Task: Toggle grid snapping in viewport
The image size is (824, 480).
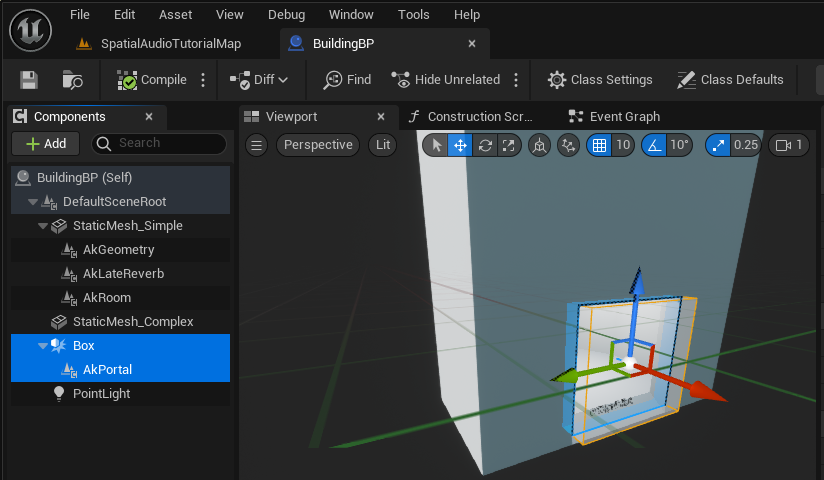Action: point(599,145)
